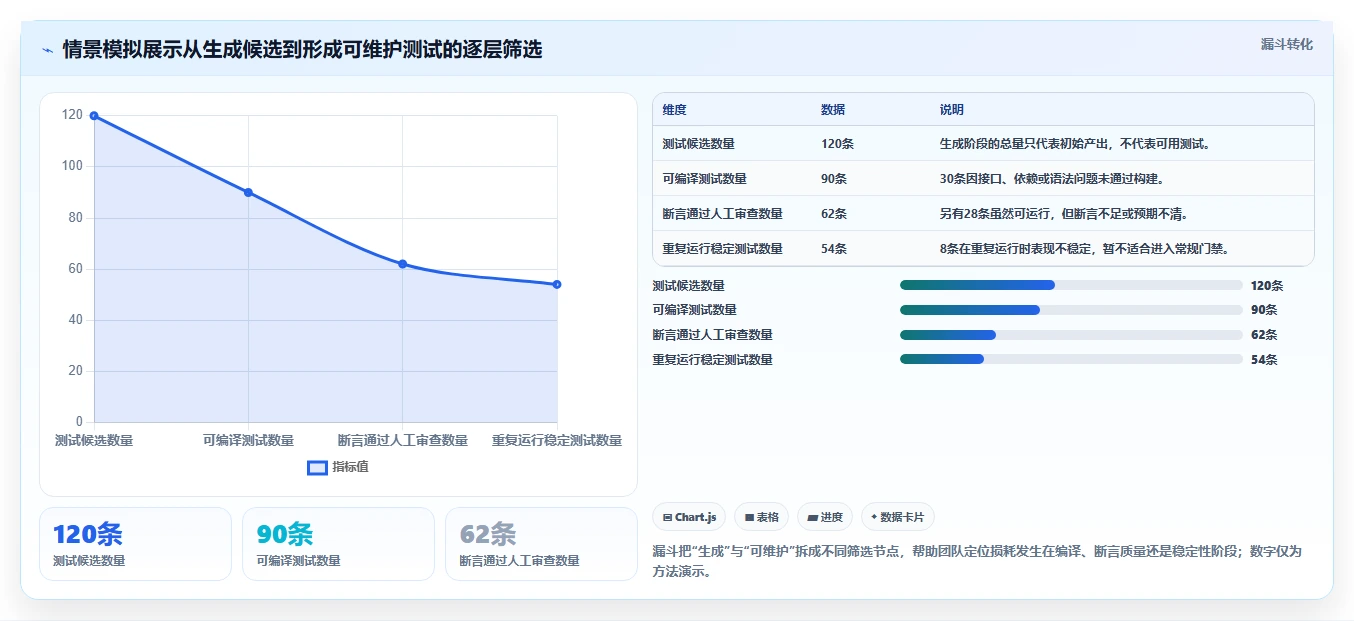Click the 测试候选数量 progress bar label
This screenshot has width=1354, height=621.
[x=688, y=285]
